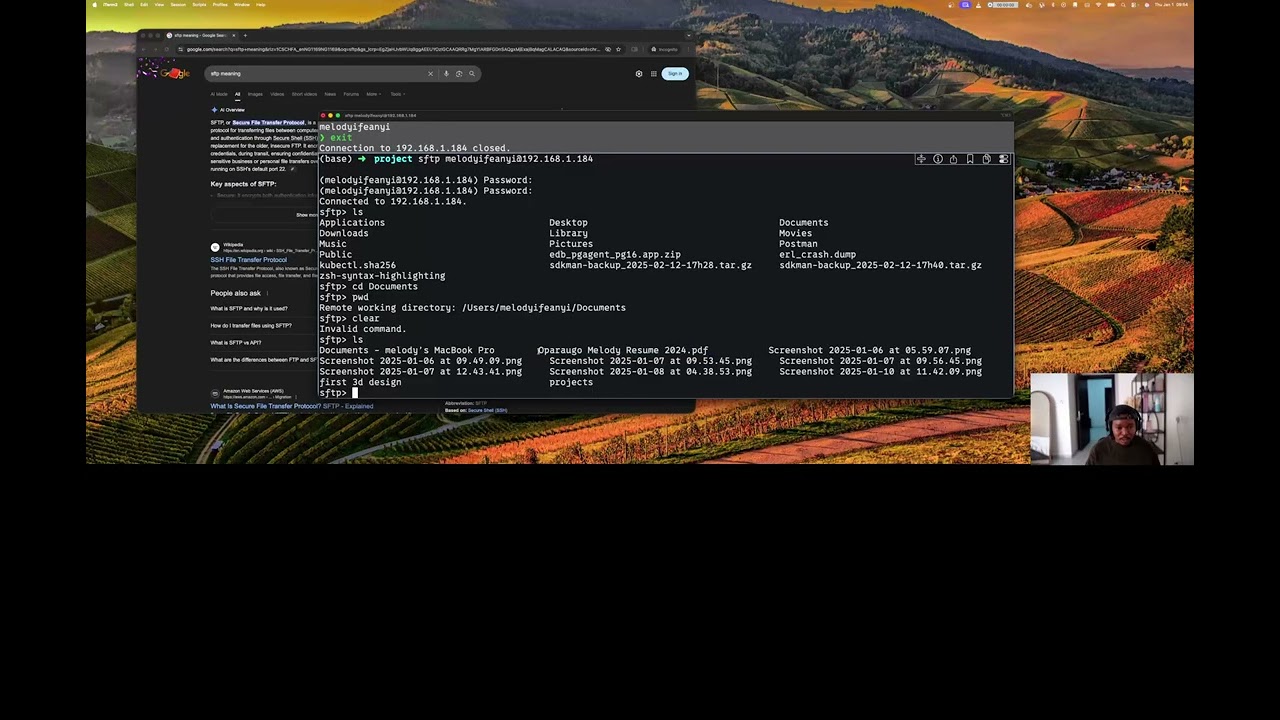Open the Google apps grid
1280x720 pixels.
654,73
